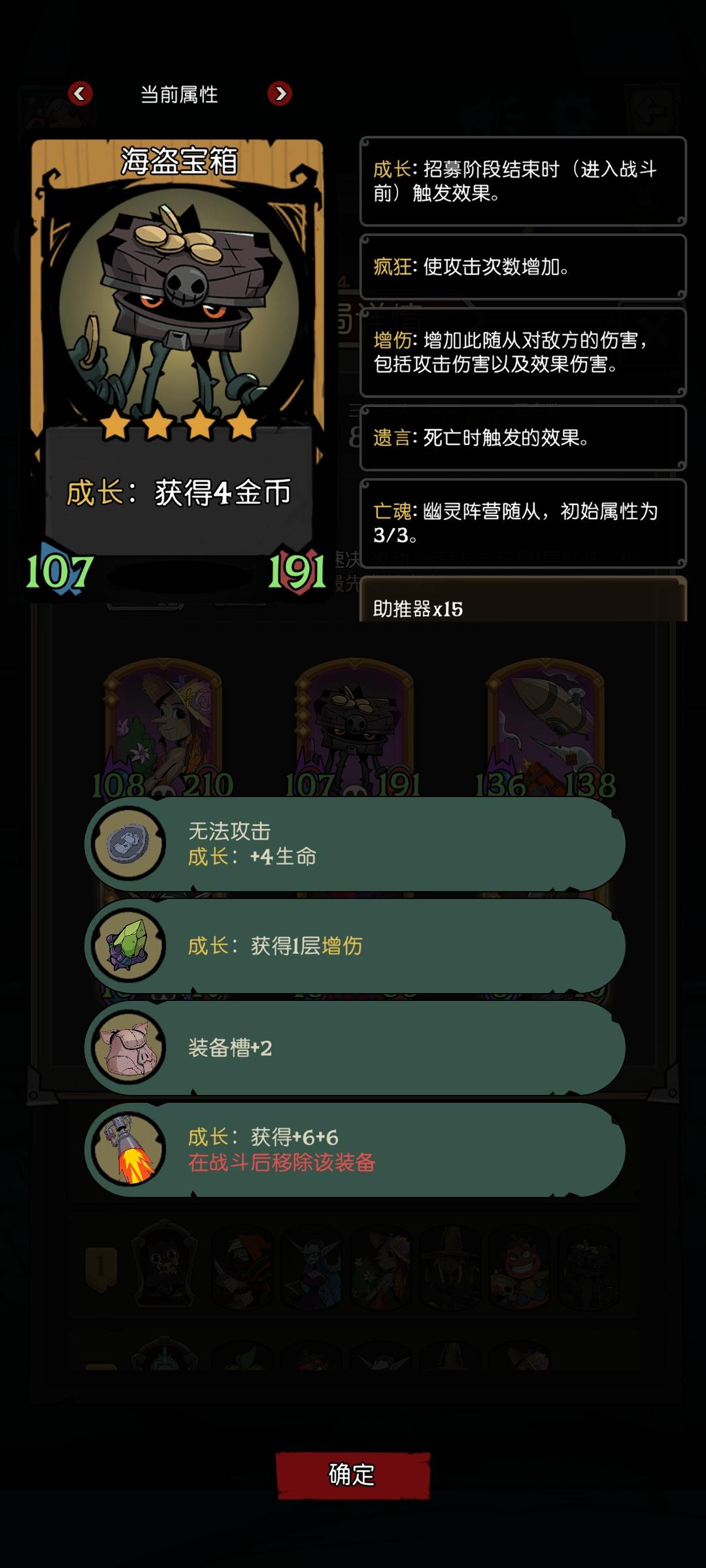This screenshot has height=1568, width=706.
Task: Select the rocket booster equipment icon
Action: [129, 1149]
